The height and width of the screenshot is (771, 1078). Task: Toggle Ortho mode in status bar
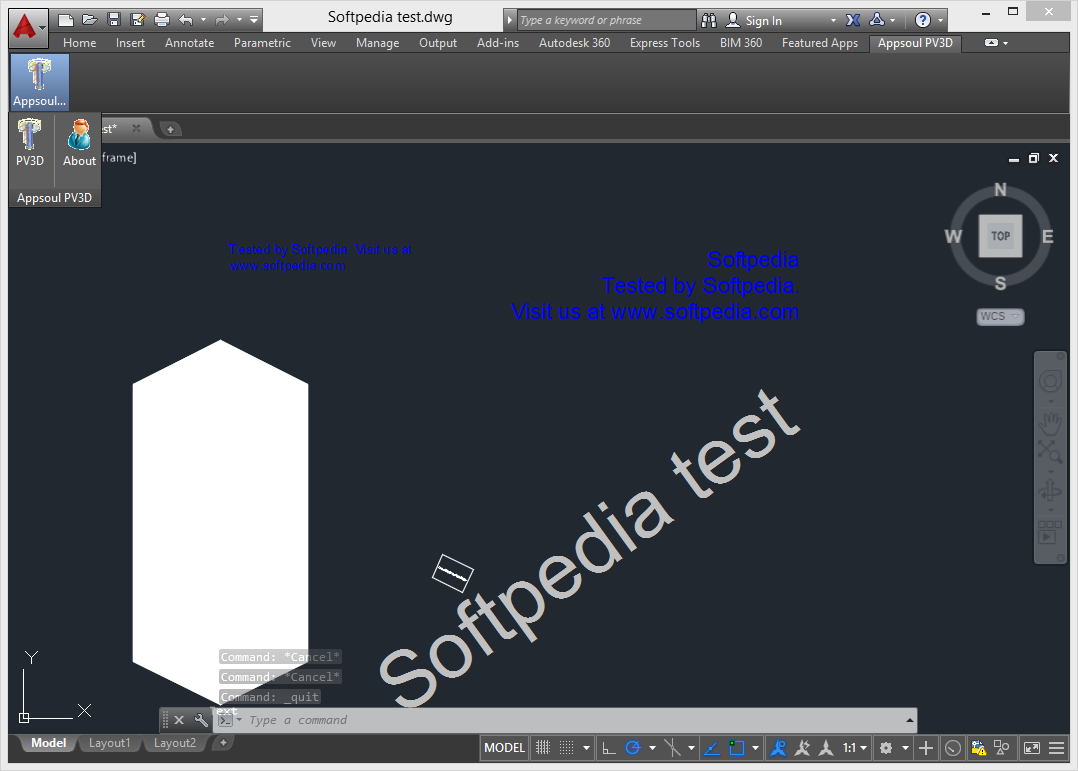(x=608, y=748)
